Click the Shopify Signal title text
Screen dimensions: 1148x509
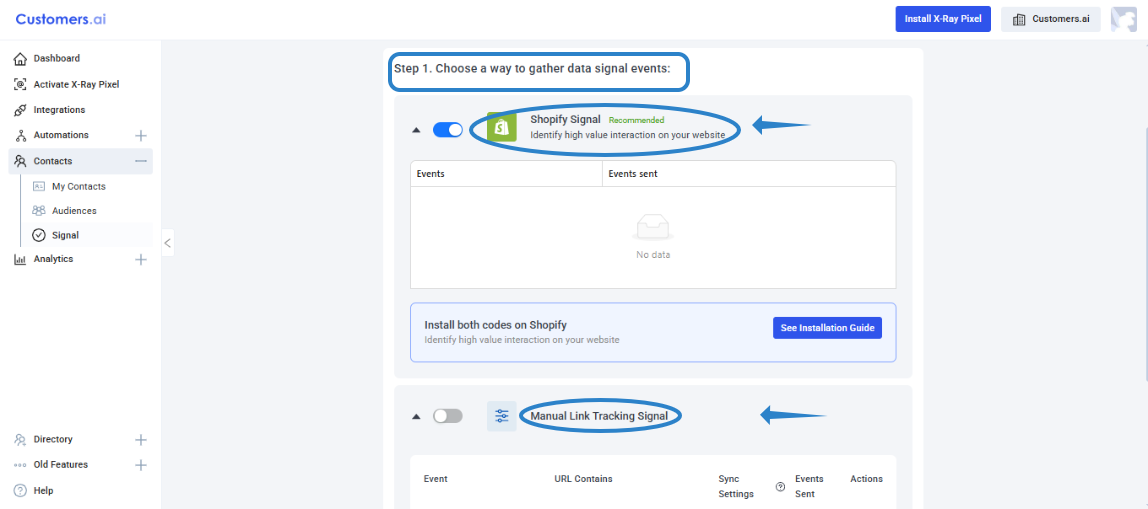565,119
